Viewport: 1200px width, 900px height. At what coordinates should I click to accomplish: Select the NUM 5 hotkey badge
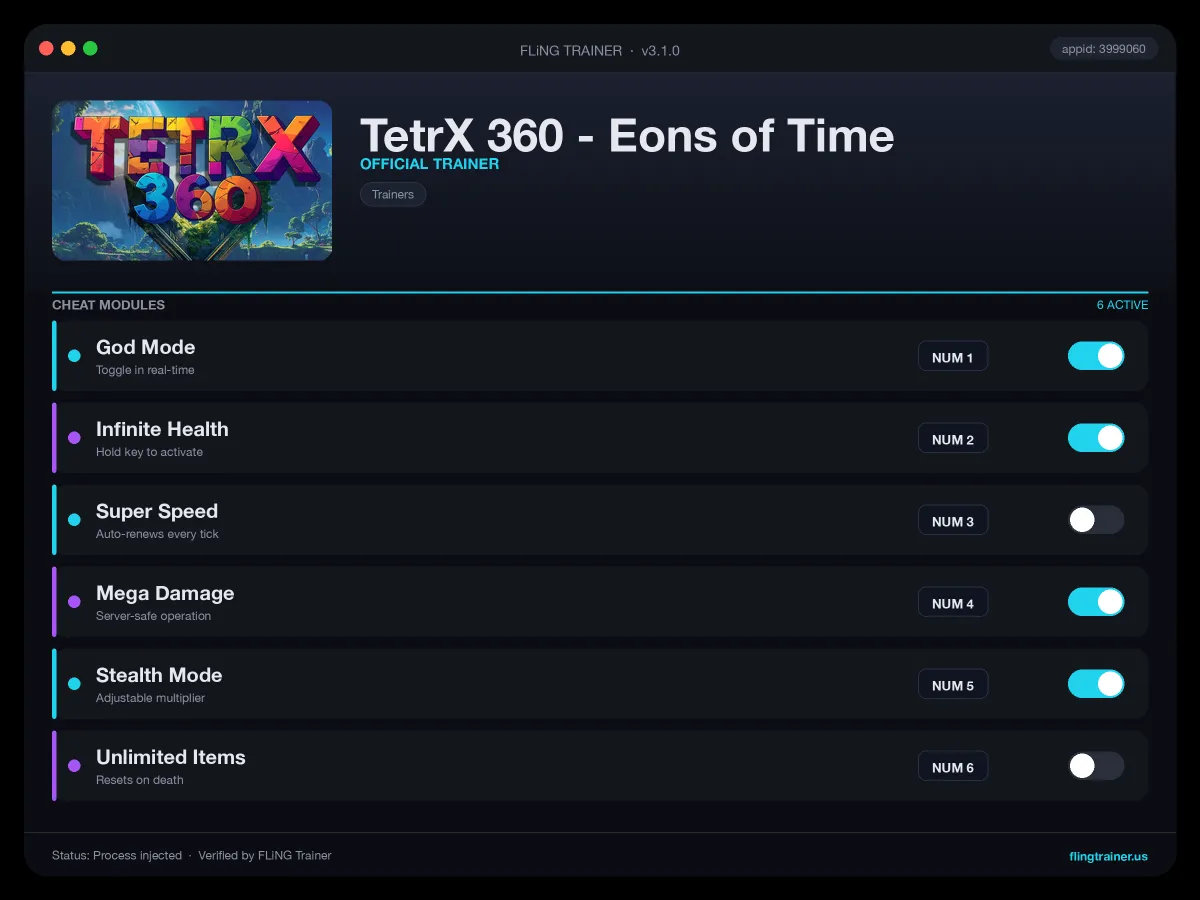click(953, 685)
